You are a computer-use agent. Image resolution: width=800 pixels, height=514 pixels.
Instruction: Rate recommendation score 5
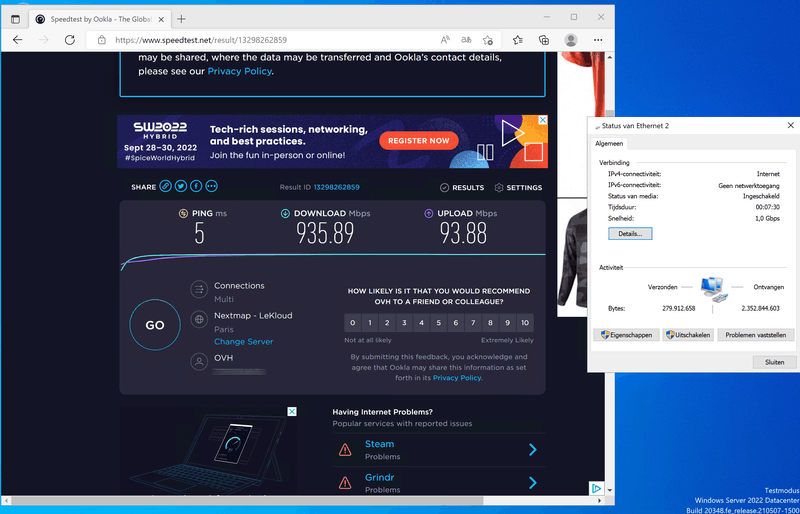pos(439,323)
